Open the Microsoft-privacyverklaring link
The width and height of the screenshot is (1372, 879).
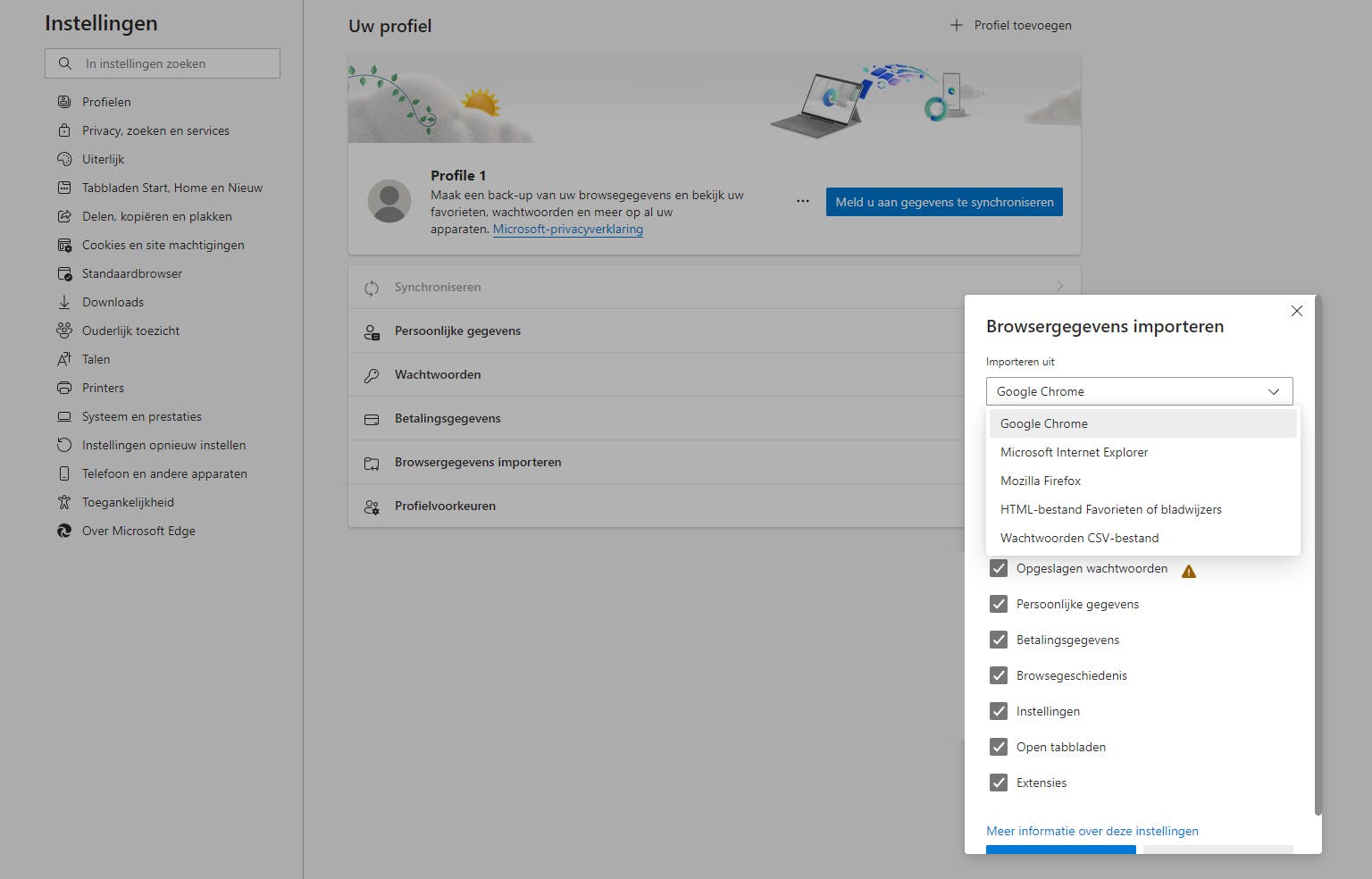pyautogui.click(x=568, y=229)
